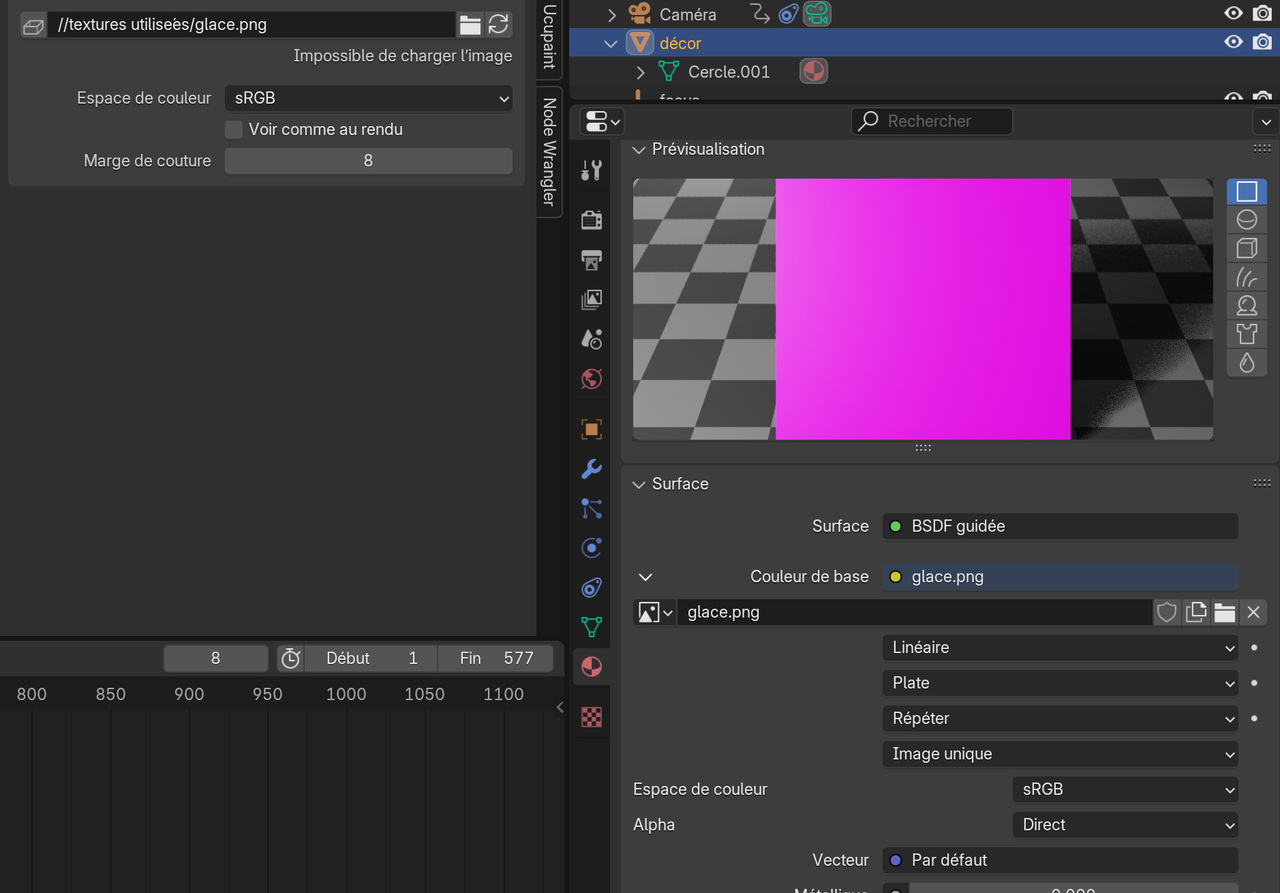Collapse the décor collection
The height and width of the screenshot is (893, 1280).
point(611,43)
